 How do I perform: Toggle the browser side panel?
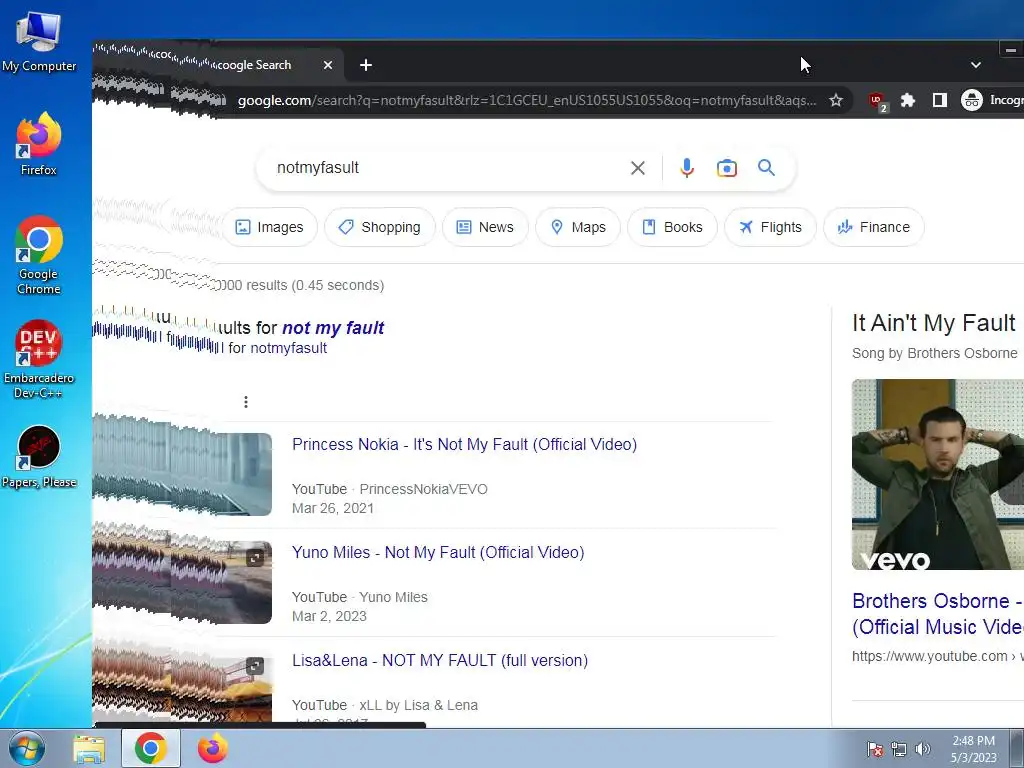click(940, 101)
